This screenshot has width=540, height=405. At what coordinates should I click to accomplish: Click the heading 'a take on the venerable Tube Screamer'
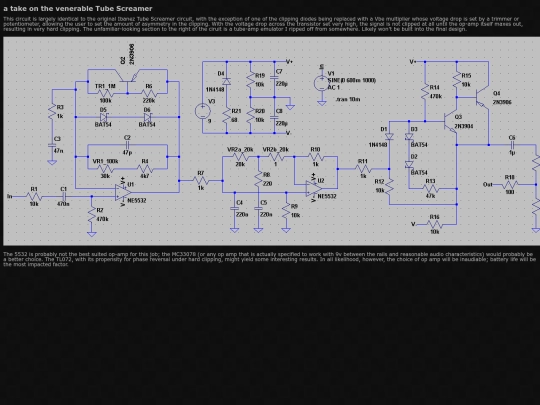click(x=78, y=8)
